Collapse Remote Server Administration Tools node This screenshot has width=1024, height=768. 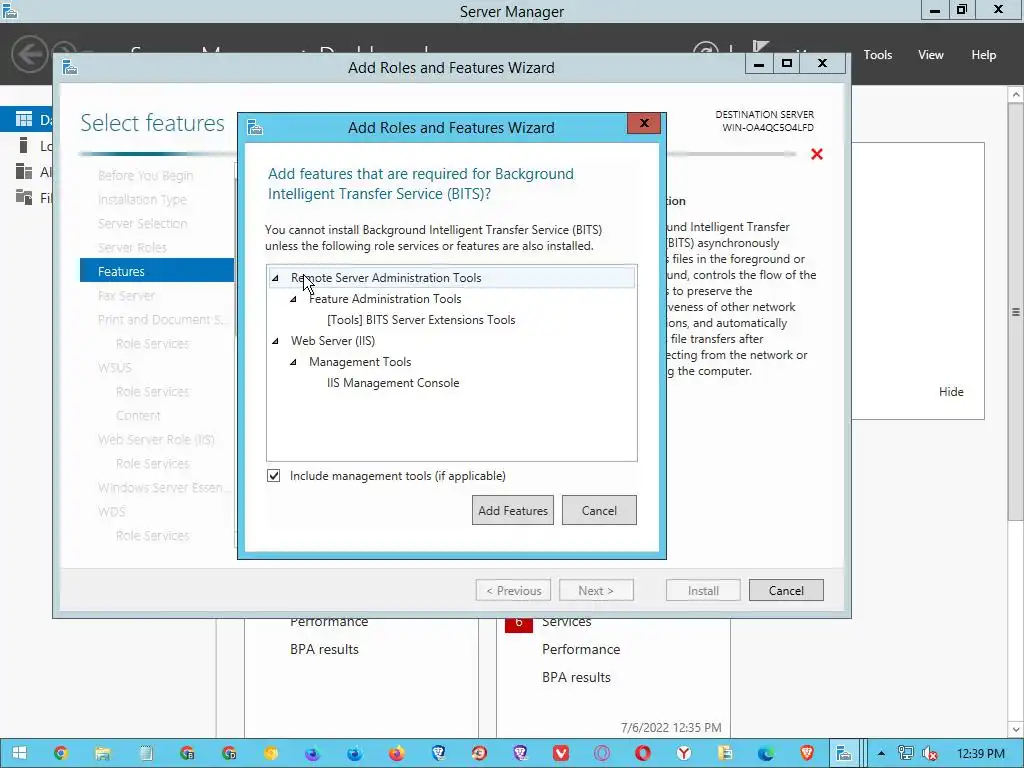[x=276, y=278]
